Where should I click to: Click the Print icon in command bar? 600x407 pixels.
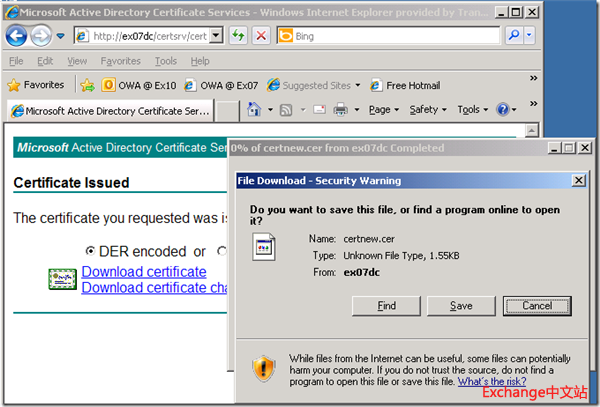click(340, 109)
